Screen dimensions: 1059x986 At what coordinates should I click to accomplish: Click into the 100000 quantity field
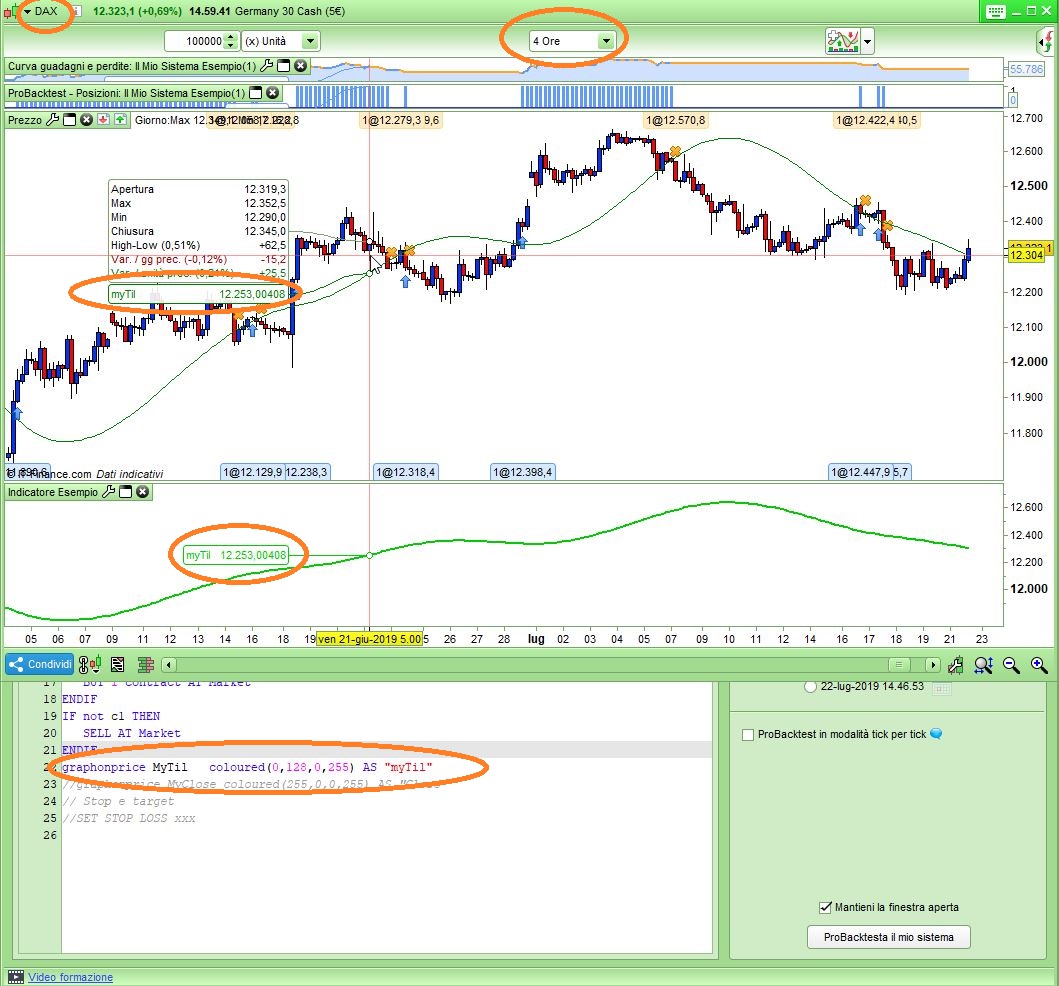click(x=196, y=41)
